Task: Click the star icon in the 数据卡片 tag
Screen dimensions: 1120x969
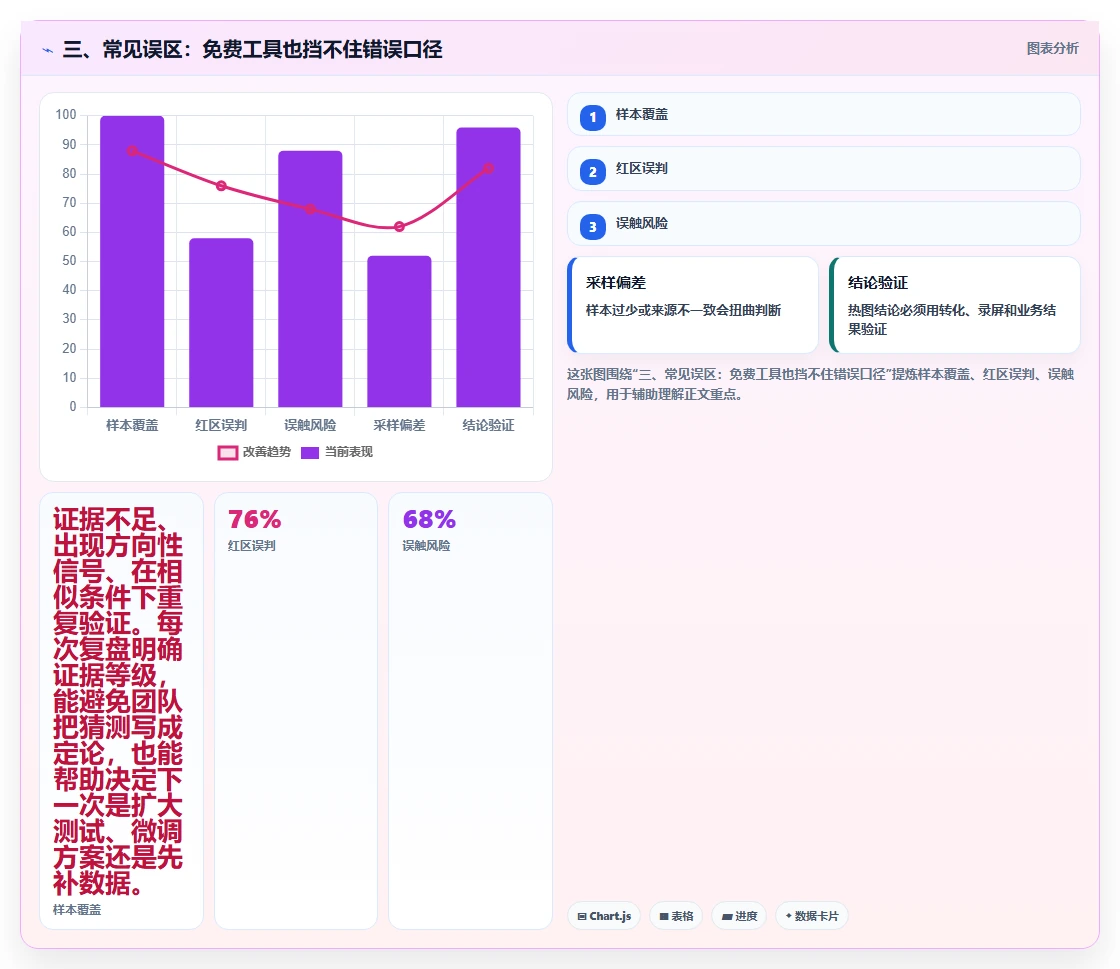Action: click(789, 915)
